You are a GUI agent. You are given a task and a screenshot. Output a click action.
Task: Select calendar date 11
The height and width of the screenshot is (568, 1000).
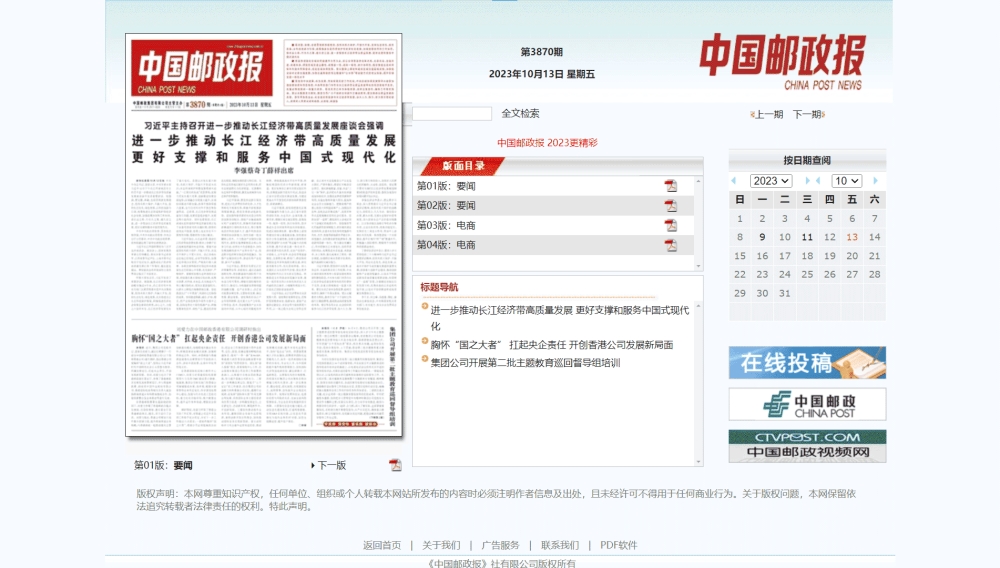pos(807,237)
